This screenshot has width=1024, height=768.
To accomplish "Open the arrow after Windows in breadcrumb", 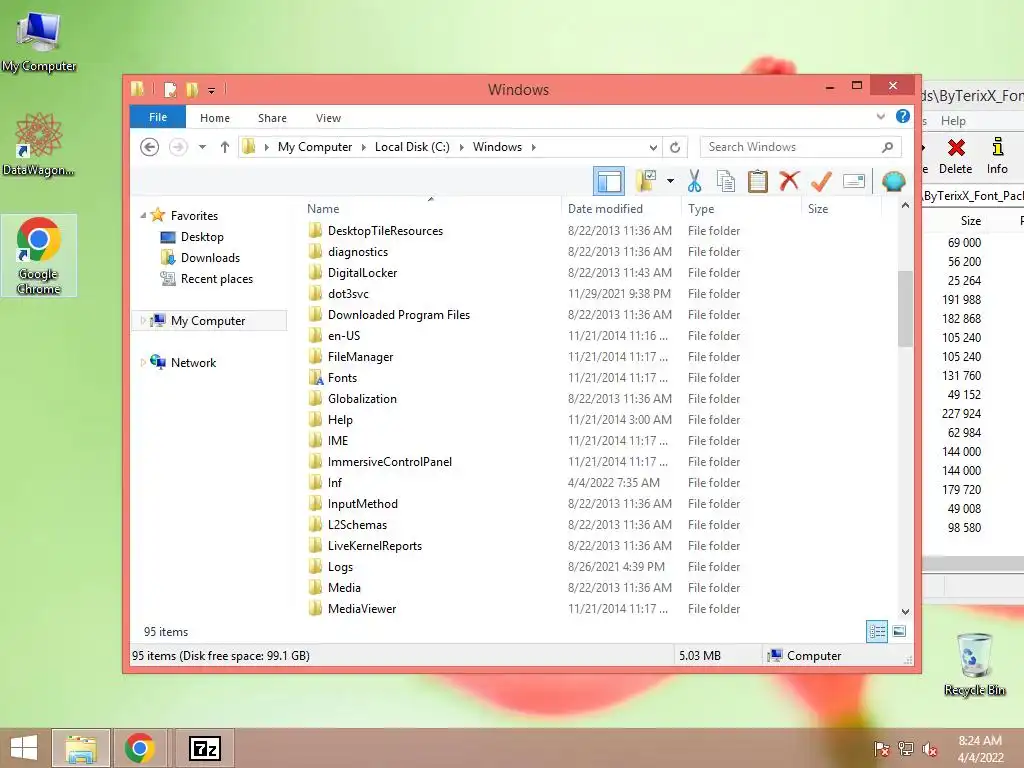I will point(534,147).
